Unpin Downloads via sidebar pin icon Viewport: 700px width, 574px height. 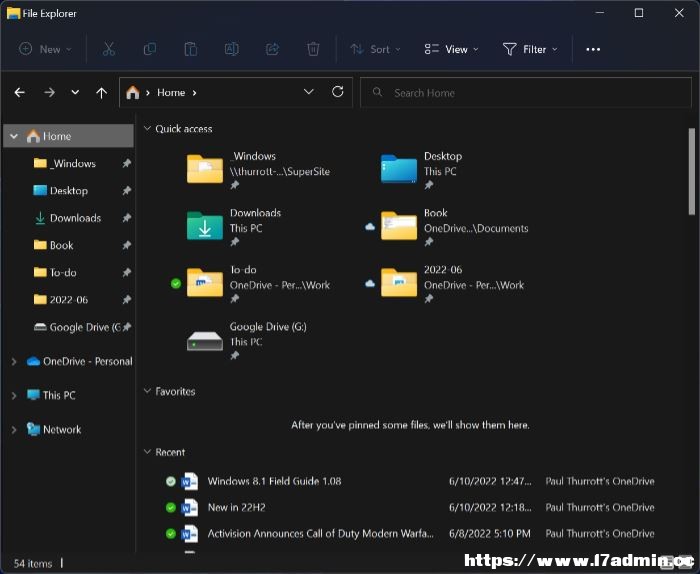tap(127, 218)
